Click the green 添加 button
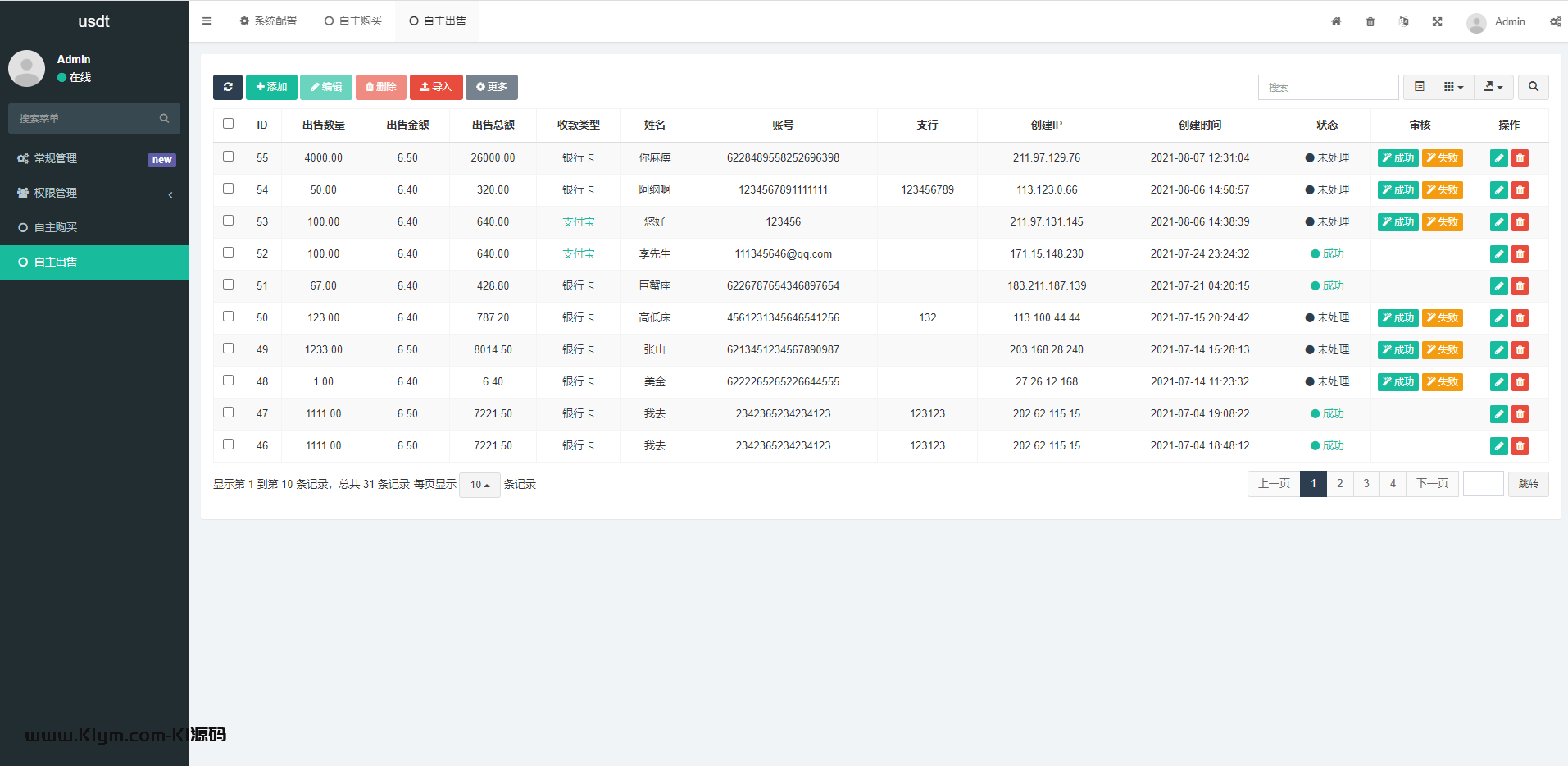 tap(271, 87)
